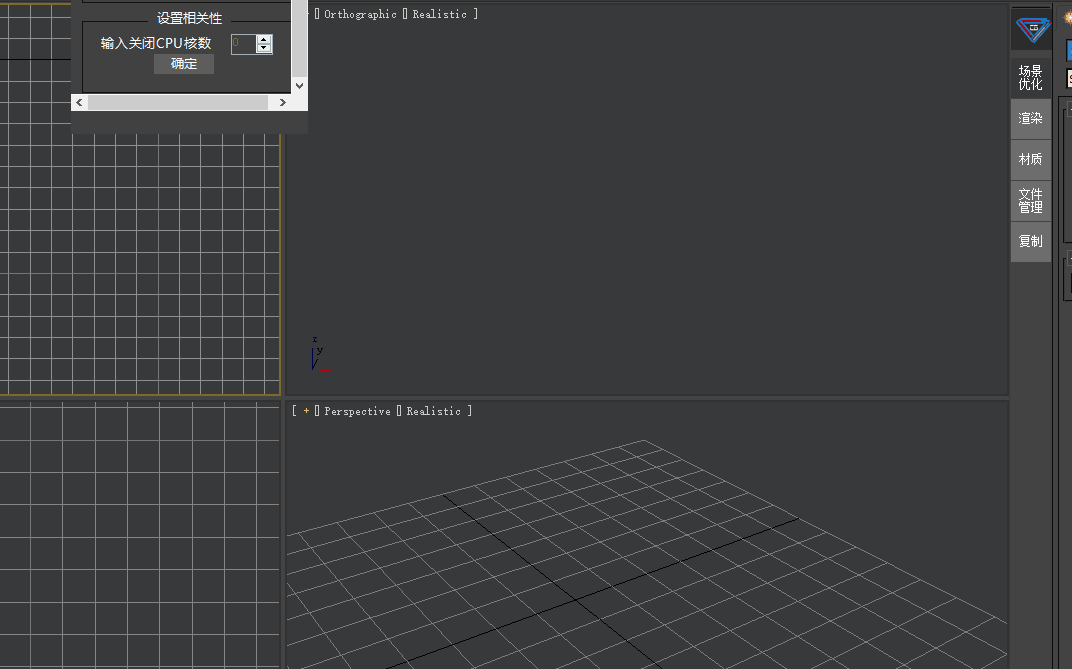Select the 材质 tab
This screenshot has height=669, width=1072.
coord(1030,160)
